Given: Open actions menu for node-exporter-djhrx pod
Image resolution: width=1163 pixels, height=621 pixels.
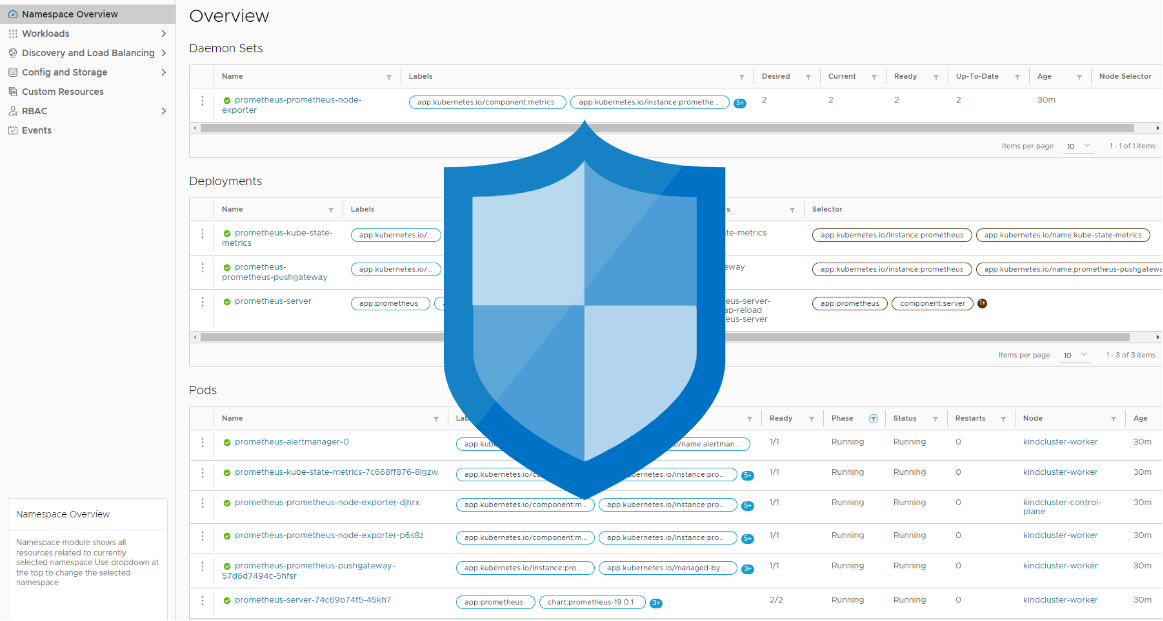Looking at the screenshot, I should 202,503.
